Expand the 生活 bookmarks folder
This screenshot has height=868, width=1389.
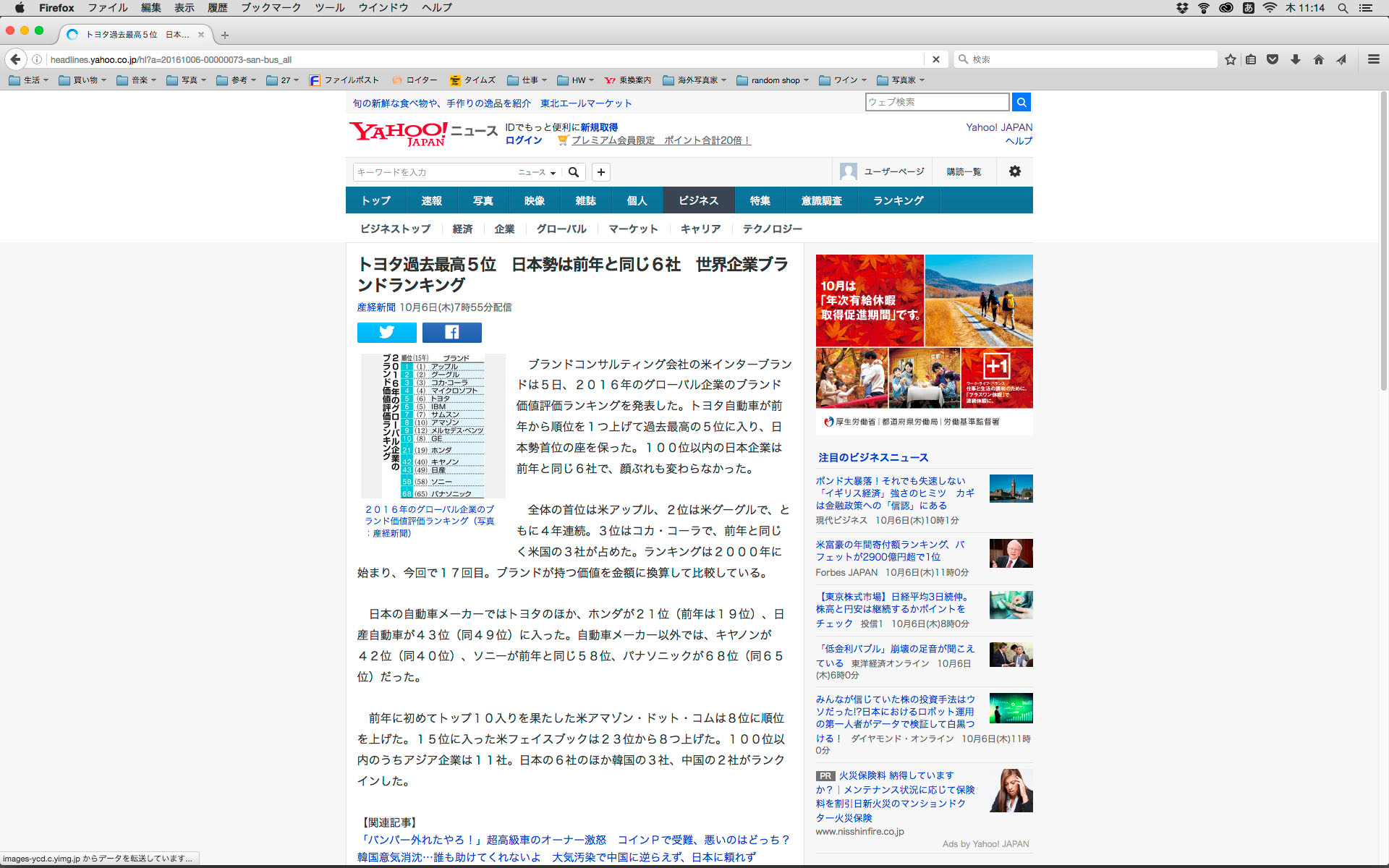coord(29,80)
